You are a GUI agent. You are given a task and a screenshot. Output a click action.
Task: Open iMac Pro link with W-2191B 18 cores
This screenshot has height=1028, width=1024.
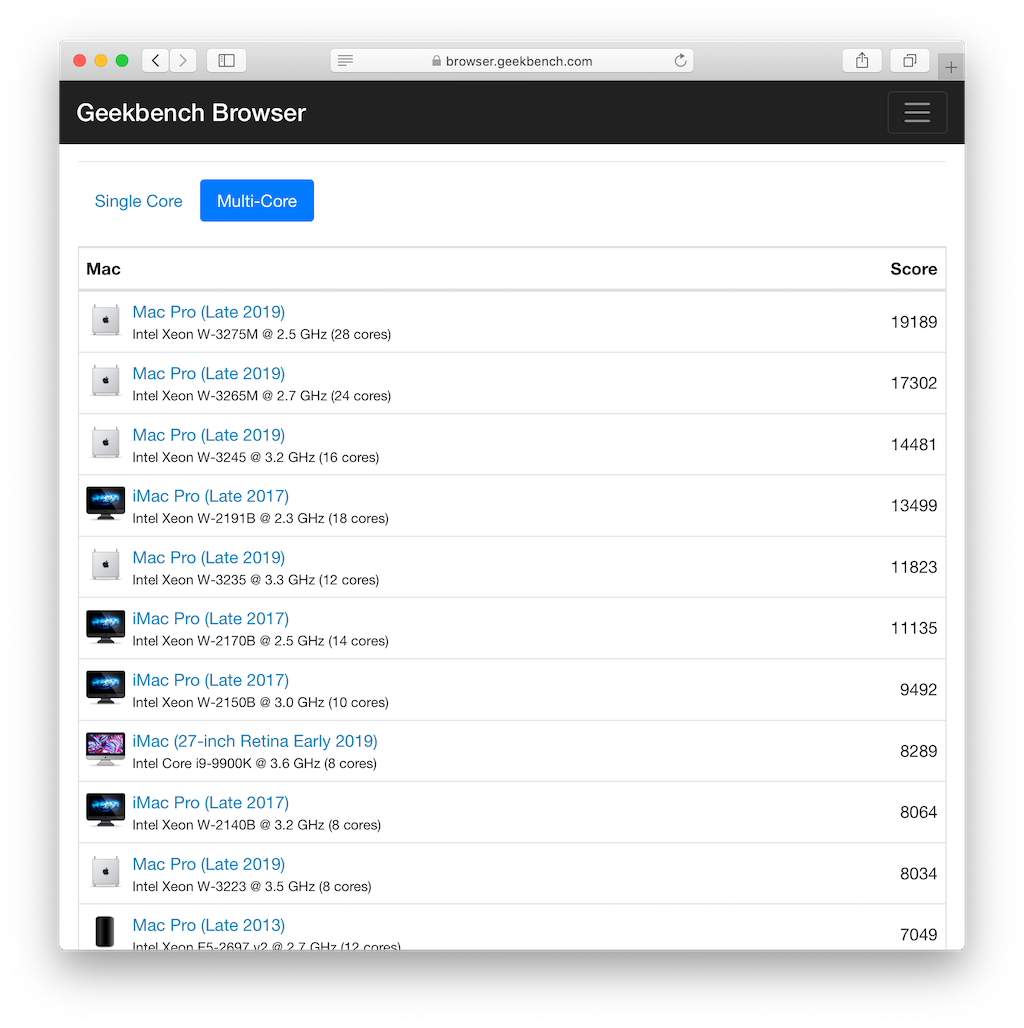[210, 496]
